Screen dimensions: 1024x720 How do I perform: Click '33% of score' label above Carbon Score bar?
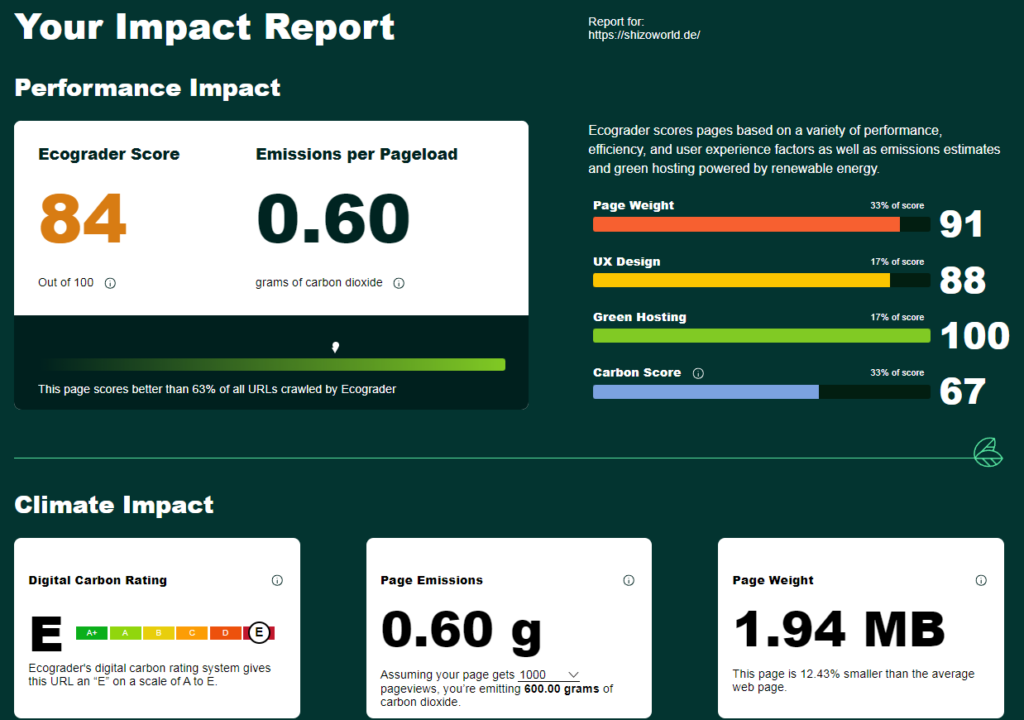coord(897,372)
